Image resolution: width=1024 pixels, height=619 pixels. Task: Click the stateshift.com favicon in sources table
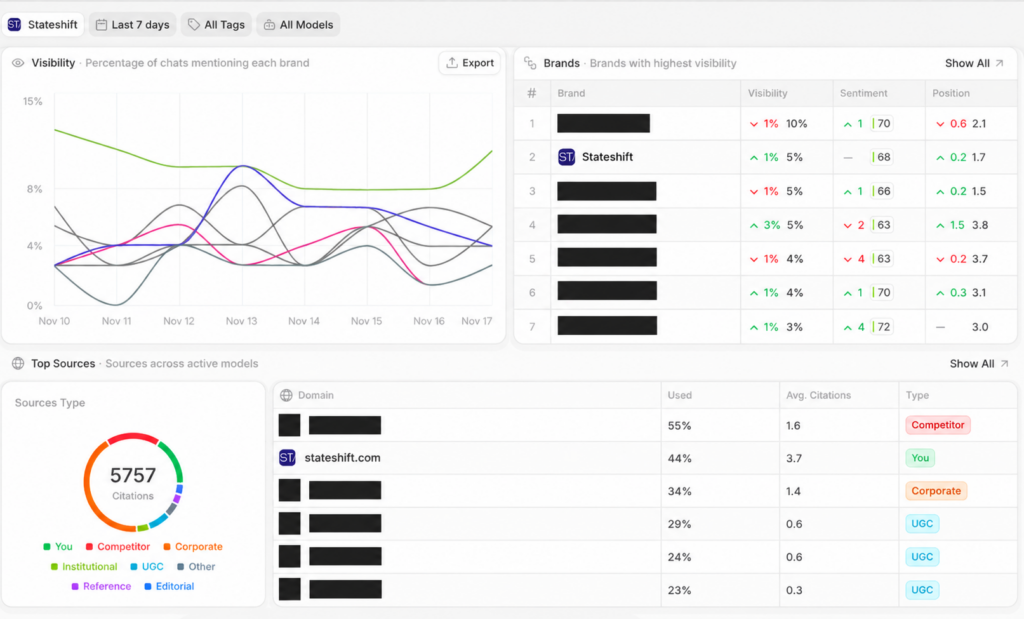(x=287, y=458)
